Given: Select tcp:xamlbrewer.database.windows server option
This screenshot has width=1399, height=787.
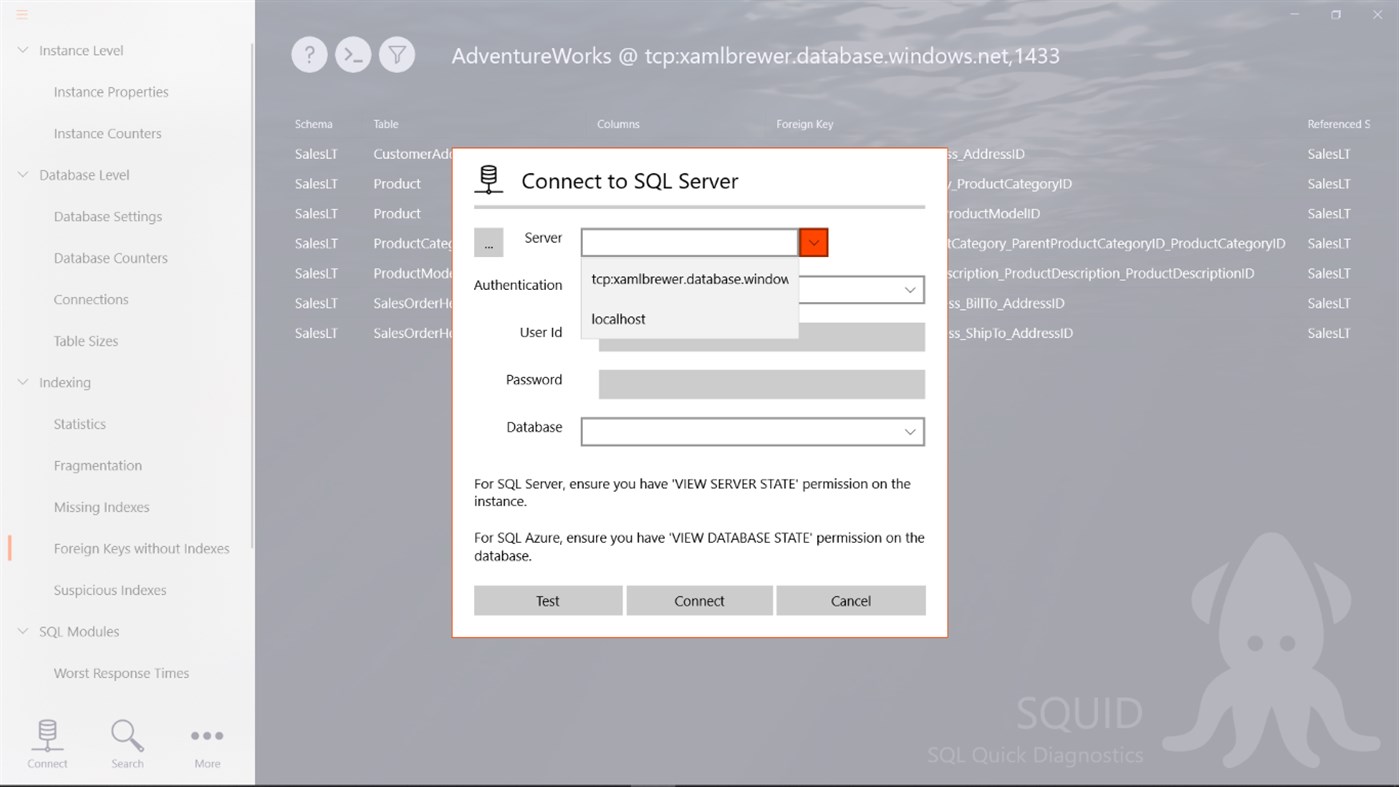Looking at the screenshot, I should [x=690, y=279].
